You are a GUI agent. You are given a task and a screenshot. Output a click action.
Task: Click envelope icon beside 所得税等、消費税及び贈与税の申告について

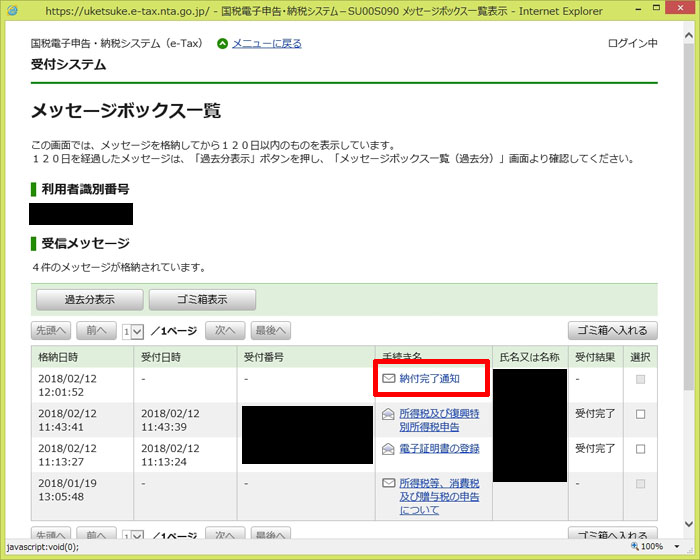[x=388, y=483]
